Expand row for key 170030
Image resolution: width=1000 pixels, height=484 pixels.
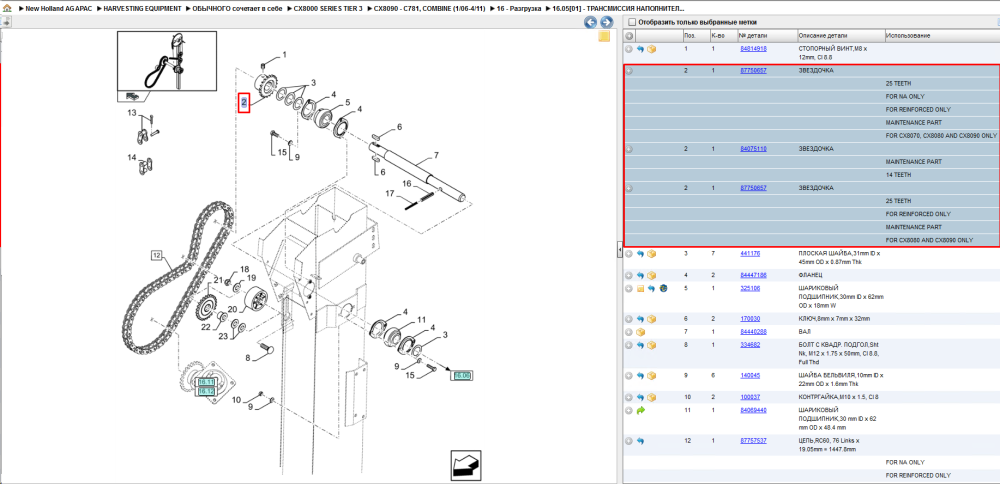click(629, 319)
